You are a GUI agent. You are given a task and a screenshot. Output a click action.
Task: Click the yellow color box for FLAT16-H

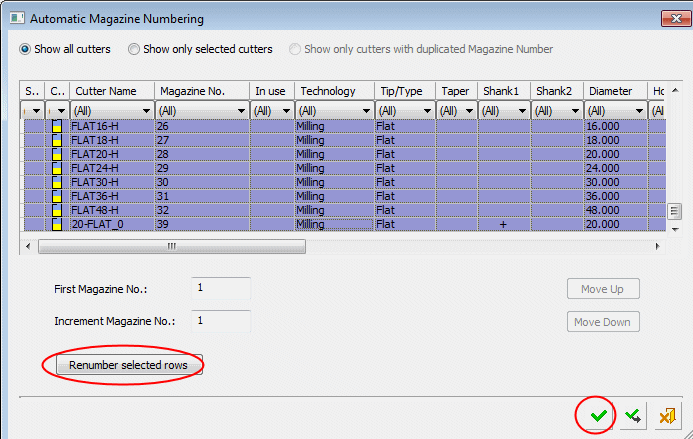(x=58, y=127)
